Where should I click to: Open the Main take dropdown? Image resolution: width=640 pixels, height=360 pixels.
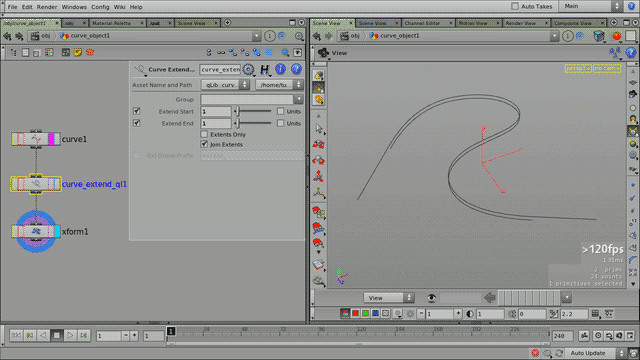point(591,6)
